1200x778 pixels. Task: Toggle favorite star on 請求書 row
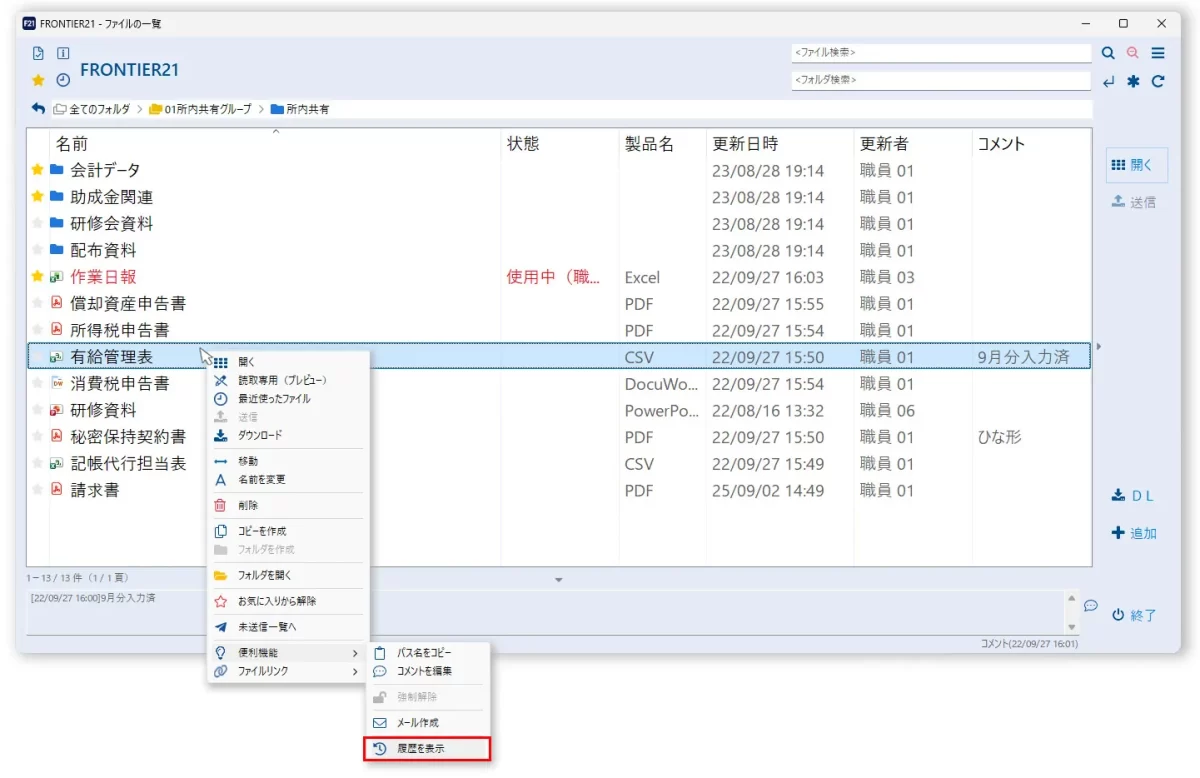click(38, 490)
